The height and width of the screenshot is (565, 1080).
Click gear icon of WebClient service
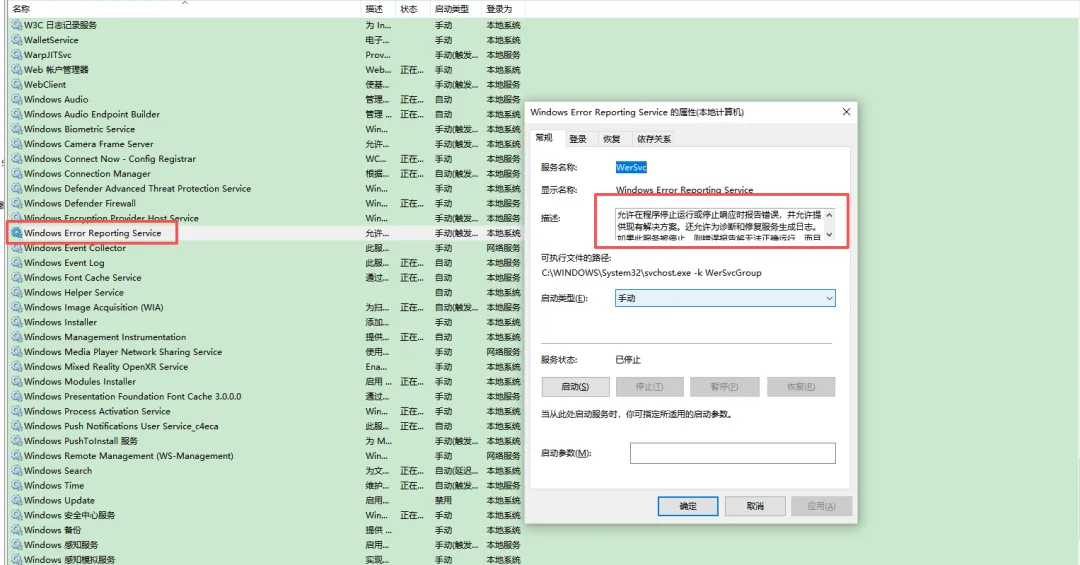17,85
